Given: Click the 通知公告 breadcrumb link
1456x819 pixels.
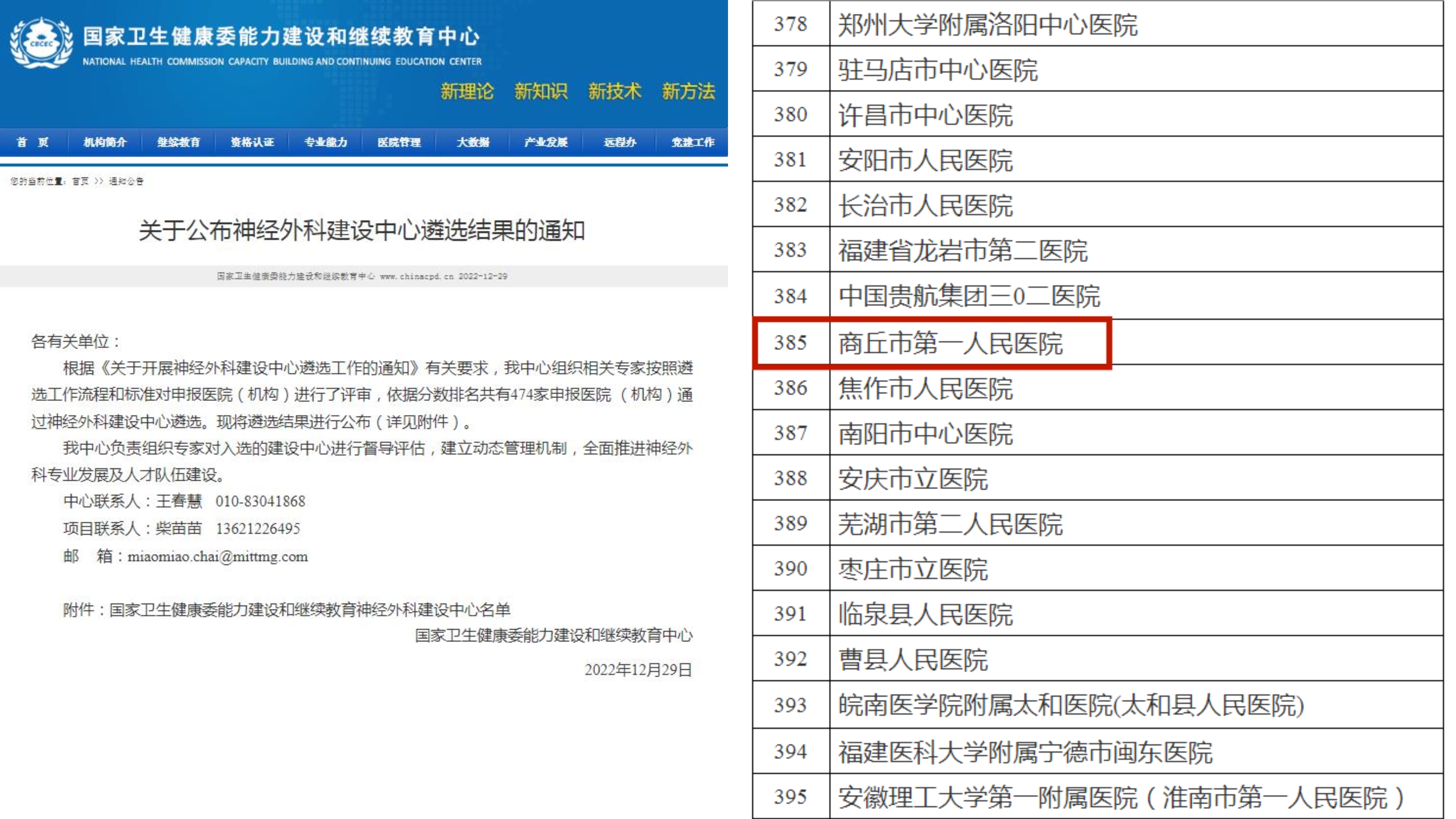Looking at the screenshot, I should point(126,181).
